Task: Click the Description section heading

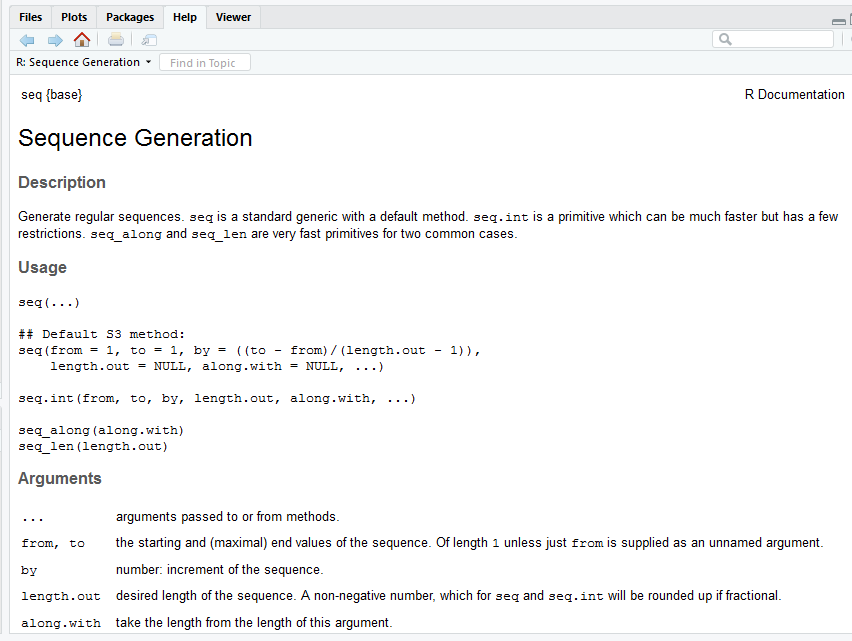Action: [x=62, y=183]
